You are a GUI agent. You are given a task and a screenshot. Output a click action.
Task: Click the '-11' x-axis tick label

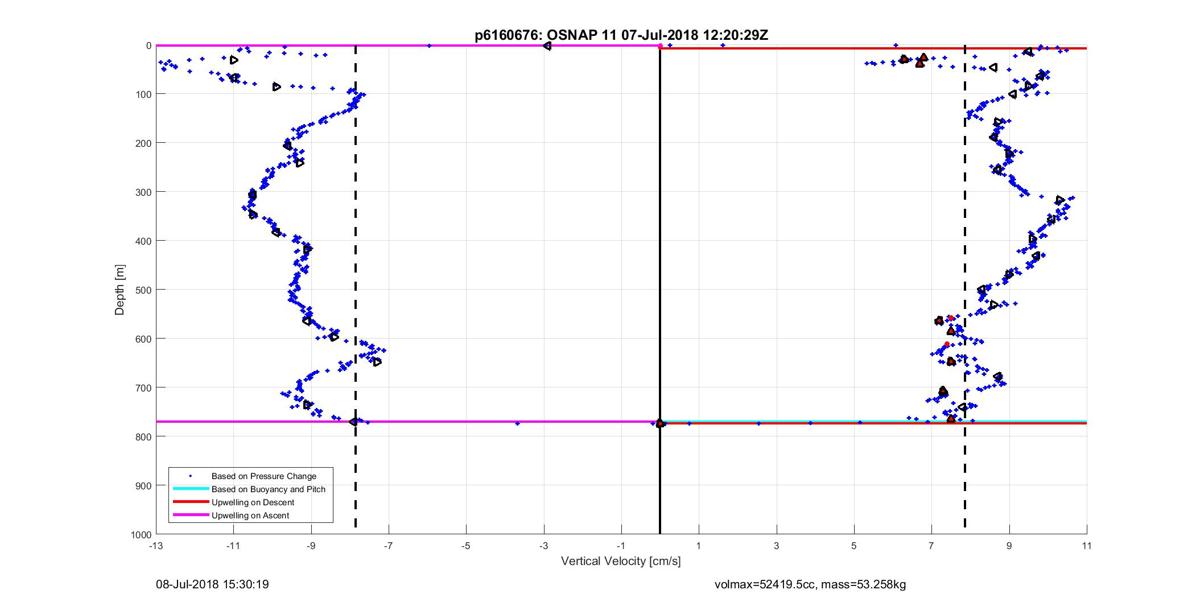coord(233,546)
